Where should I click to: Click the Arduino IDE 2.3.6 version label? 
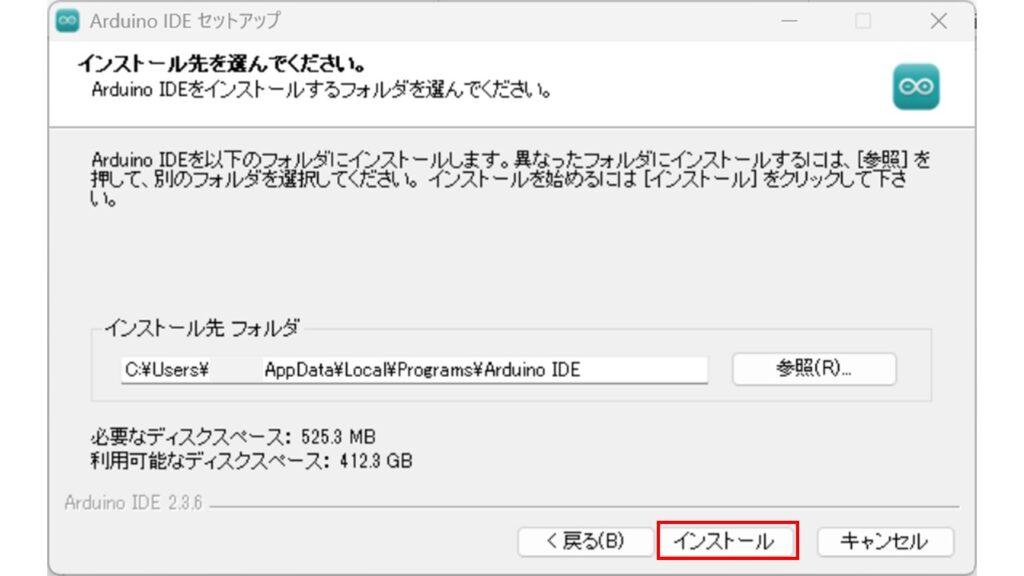[133, 502]
